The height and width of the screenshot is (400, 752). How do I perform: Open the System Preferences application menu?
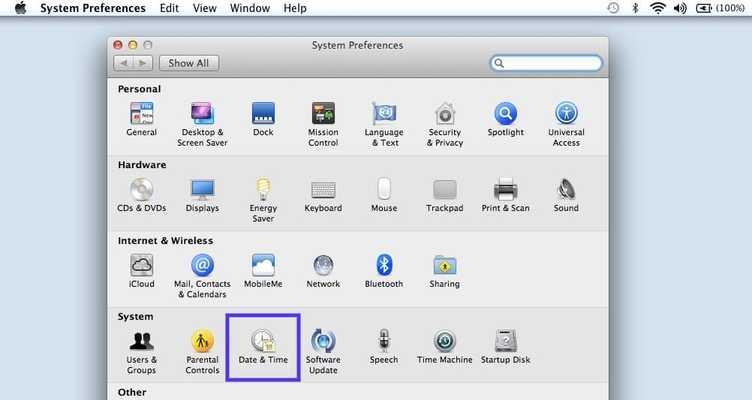coord(93,8)
